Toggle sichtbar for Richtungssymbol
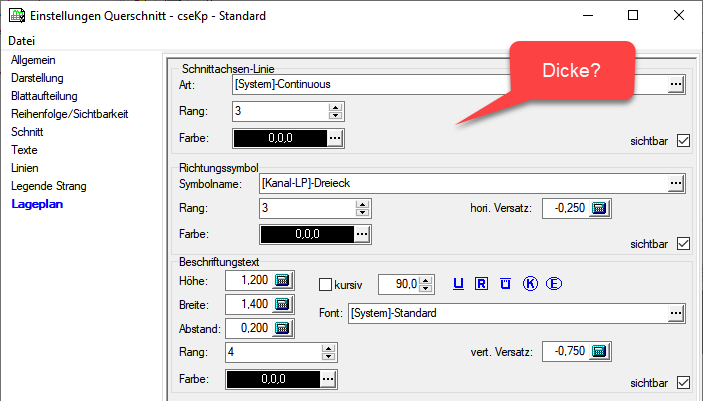 (x=684, y=243)
